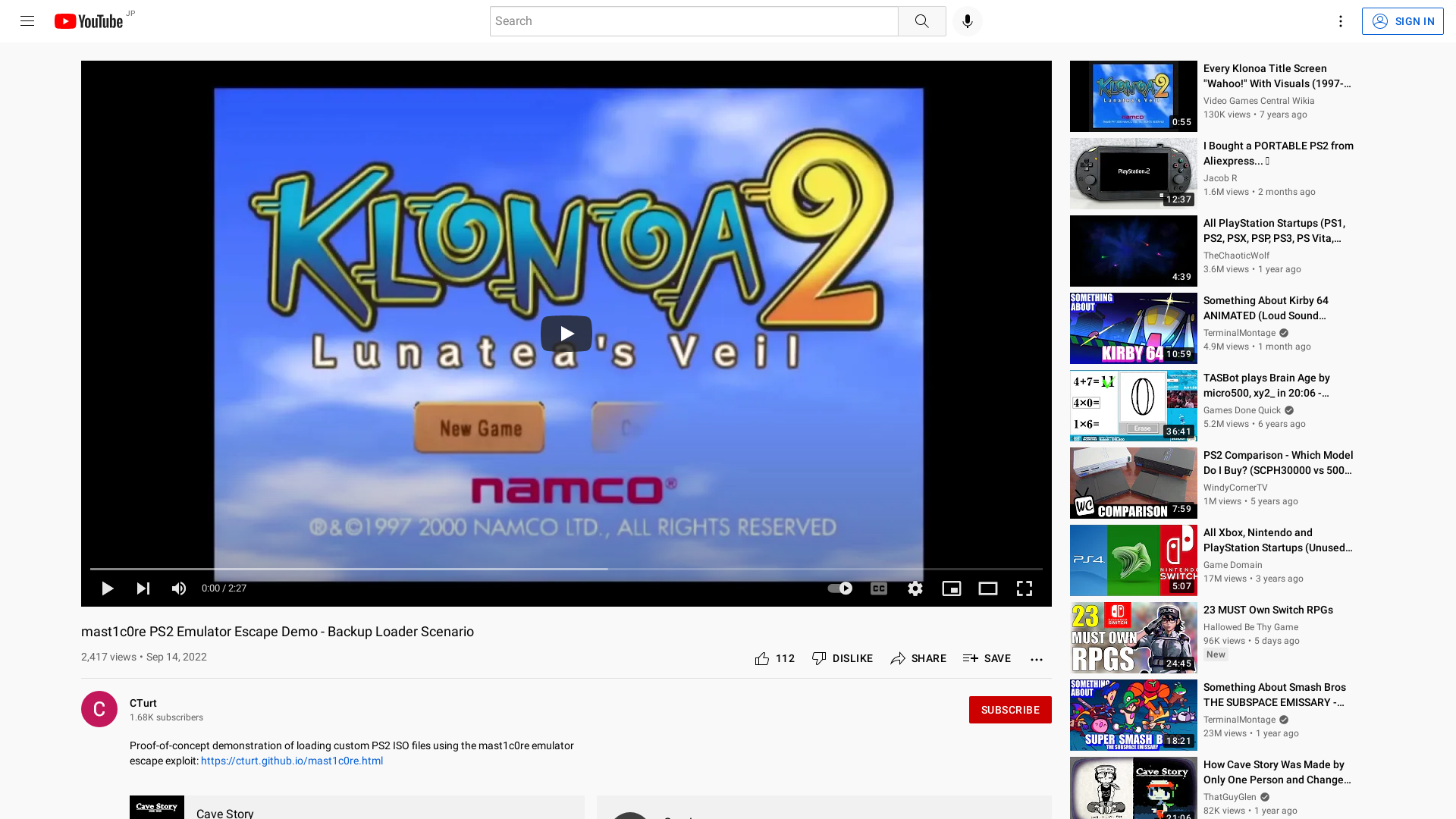Viewport: 1456px width, 819px height.
Task: Open the three-dot options menu below the video
Action: pyautogui.click(x=1036, y=659)
